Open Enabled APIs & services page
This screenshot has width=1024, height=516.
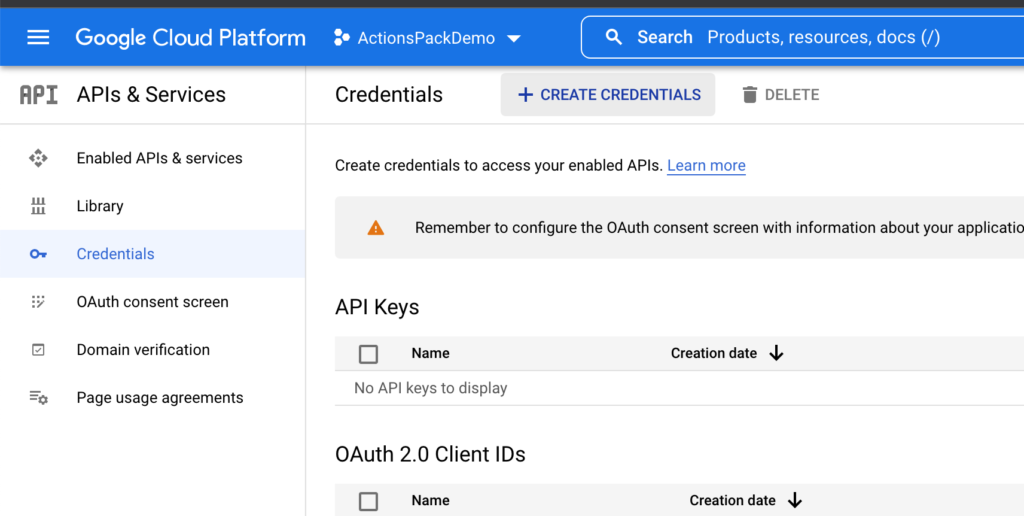click(x=159, y=158)
